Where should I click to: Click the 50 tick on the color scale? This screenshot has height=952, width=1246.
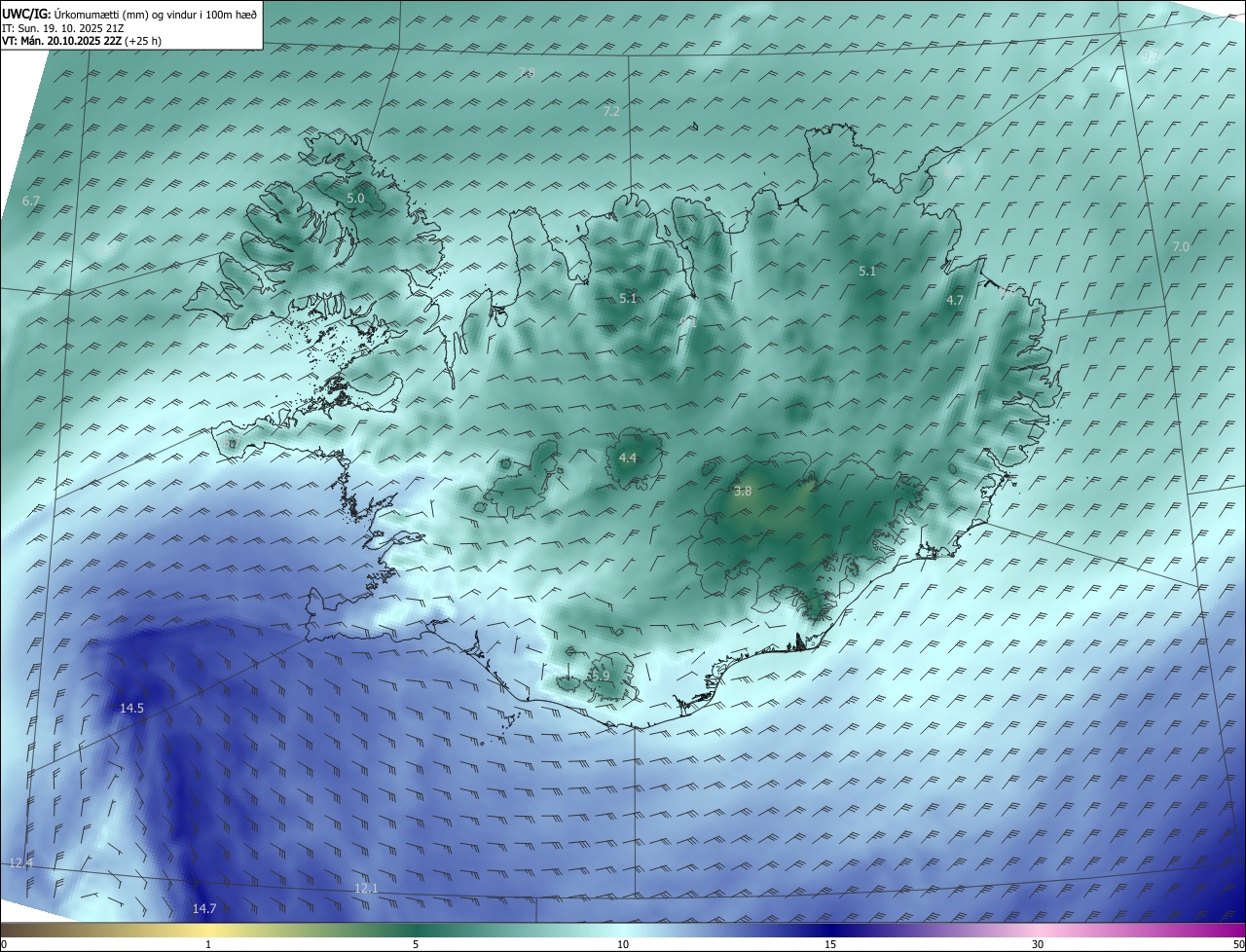coord(1238,944)
